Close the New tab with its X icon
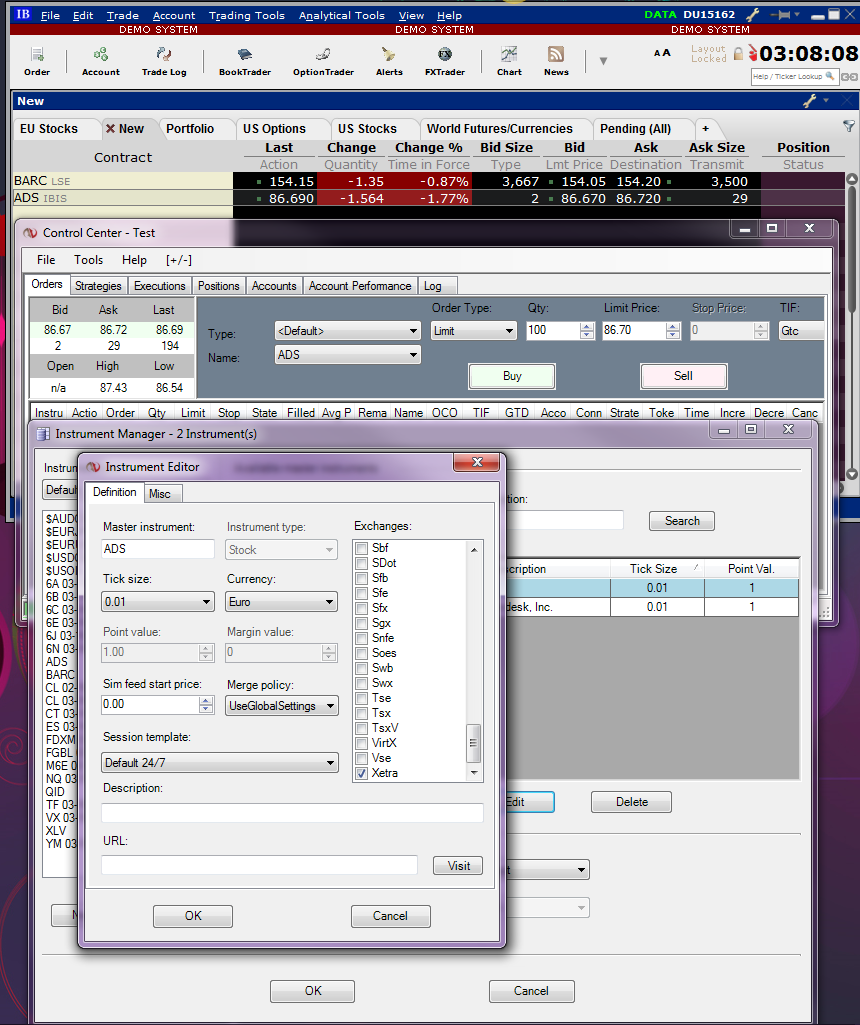The height and width of the screenshot is (1025, 860). (x=110, y=129)
